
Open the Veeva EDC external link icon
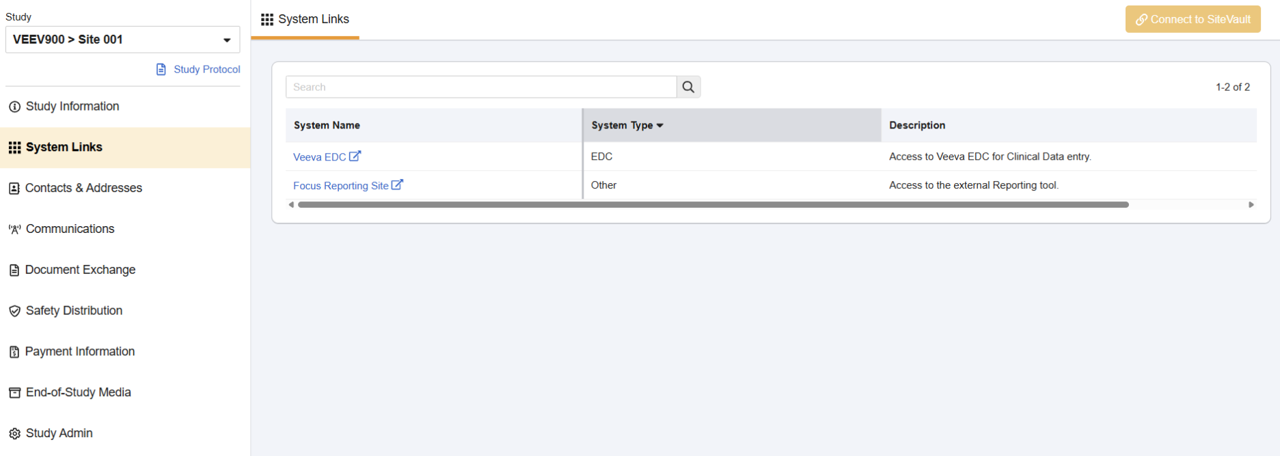355,156
